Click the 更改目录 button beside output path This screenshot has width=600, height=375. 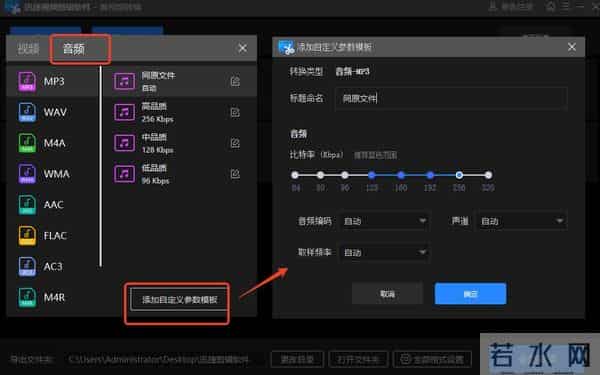(x=297, y=359)
